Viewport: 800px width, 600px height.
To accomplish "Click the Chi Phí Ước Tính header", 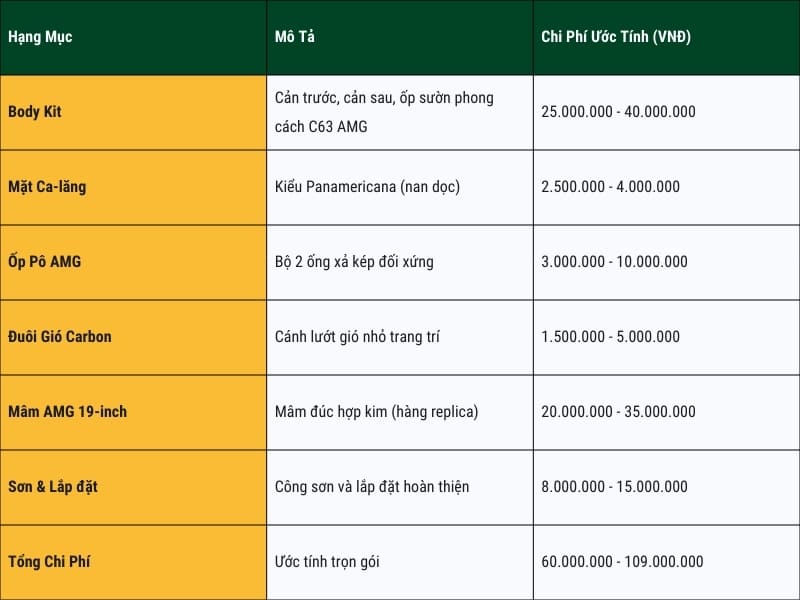I will [x=616, y=37].
